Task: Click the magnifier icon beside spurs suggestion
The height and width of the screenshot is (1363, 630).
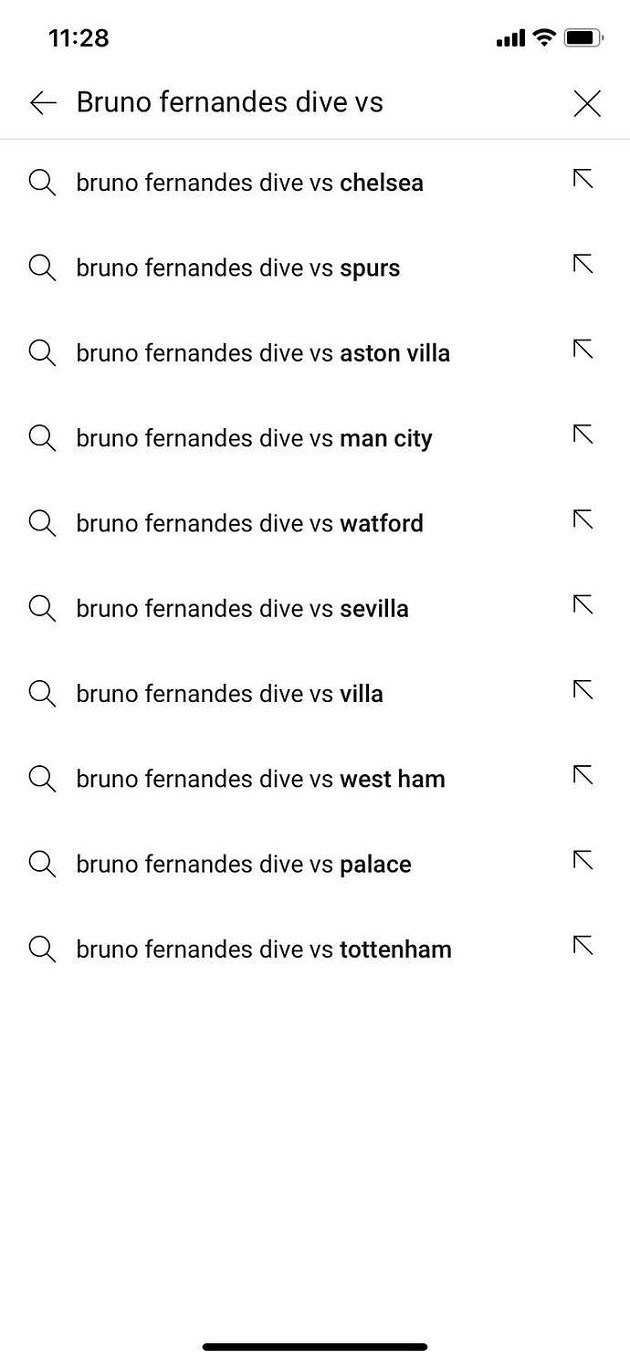Action: pyautogui.click(x=41, y=268)
